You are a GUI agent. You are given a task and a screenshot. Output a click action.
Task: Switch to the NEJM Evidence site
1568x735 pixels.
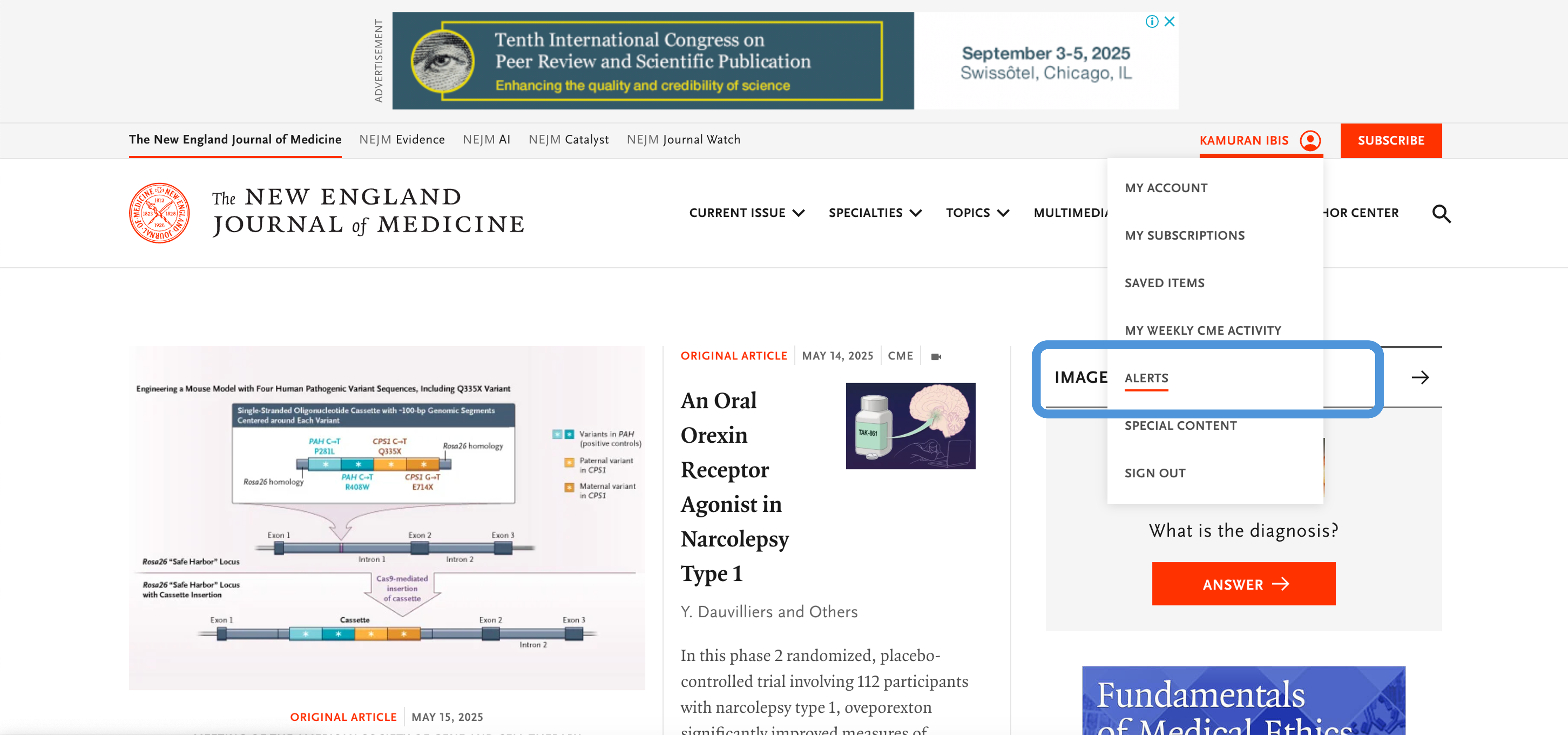(402, 139)
